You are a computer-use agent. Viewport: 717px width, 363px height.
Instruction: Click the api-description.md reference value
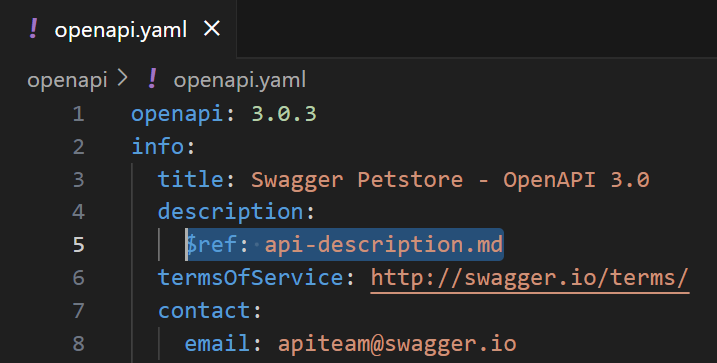pyautogui.click(x=384, y=245)
